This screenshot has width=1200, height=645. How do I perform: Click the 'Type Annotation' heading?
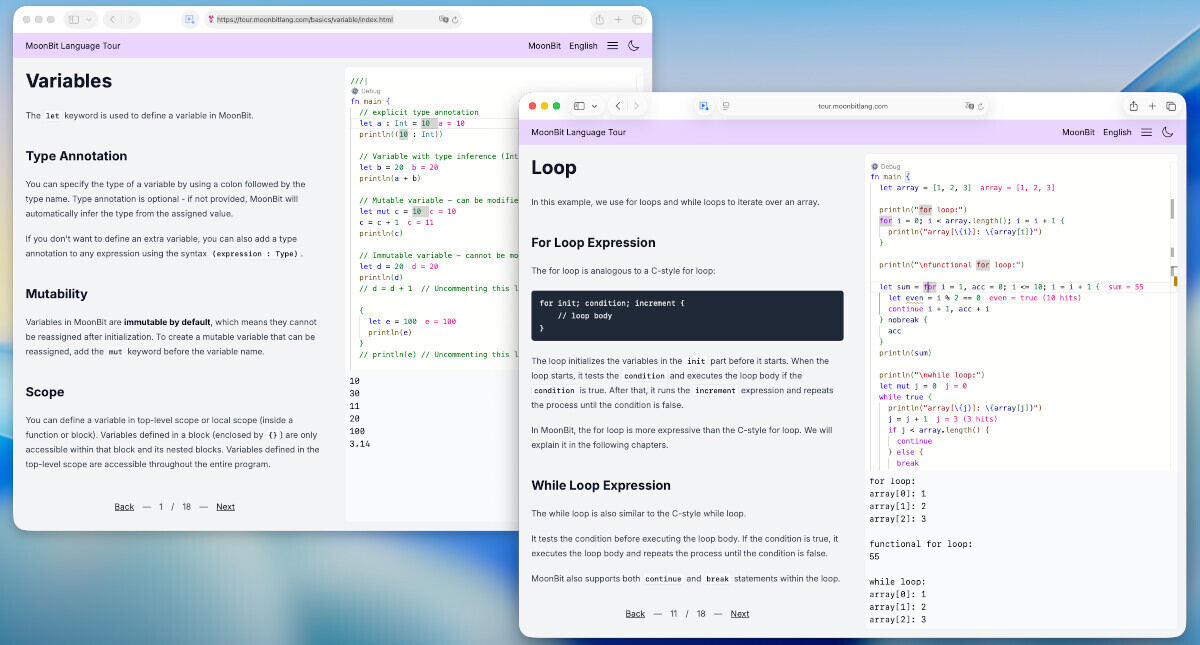(76, 156)
